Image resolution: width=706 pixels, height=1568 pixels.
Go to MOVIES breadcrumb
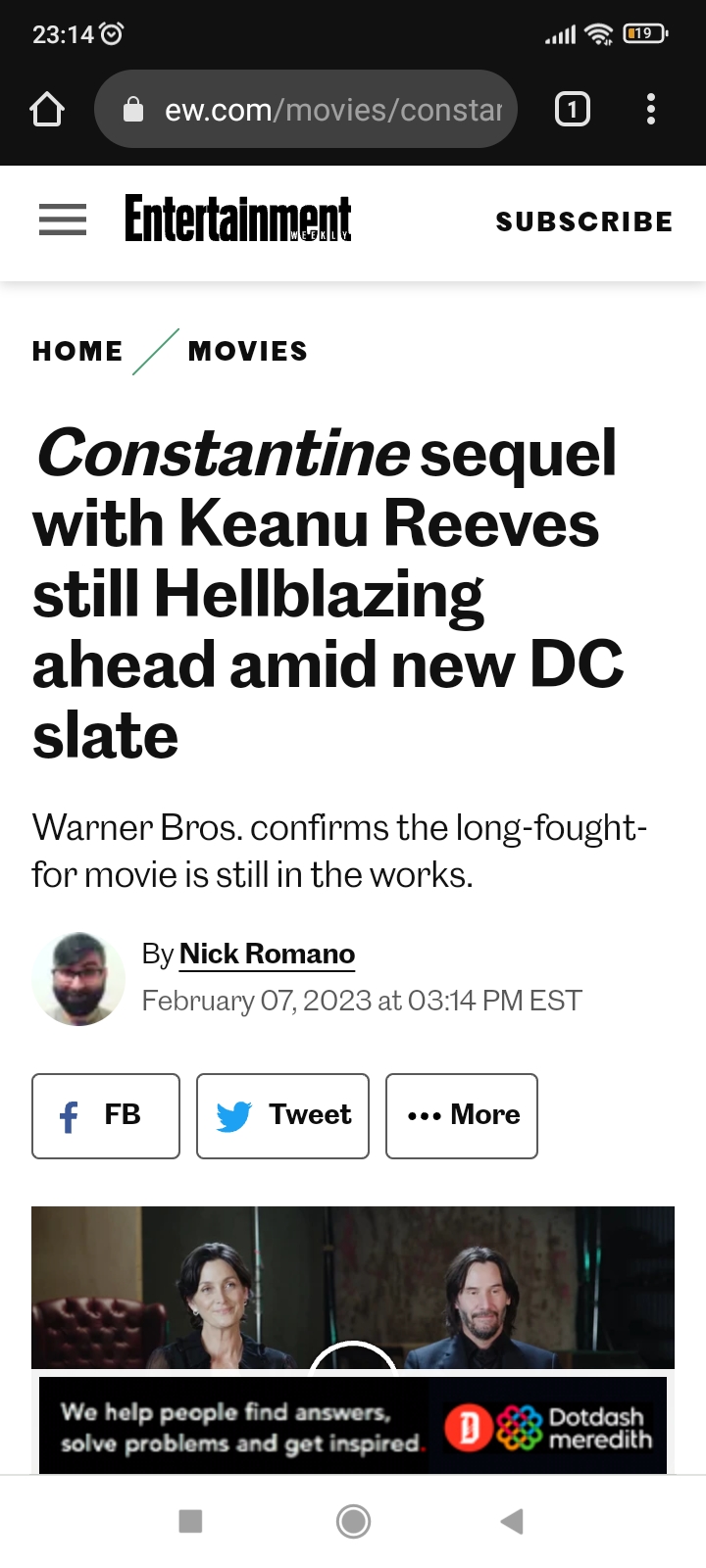(x=248, y=351)
